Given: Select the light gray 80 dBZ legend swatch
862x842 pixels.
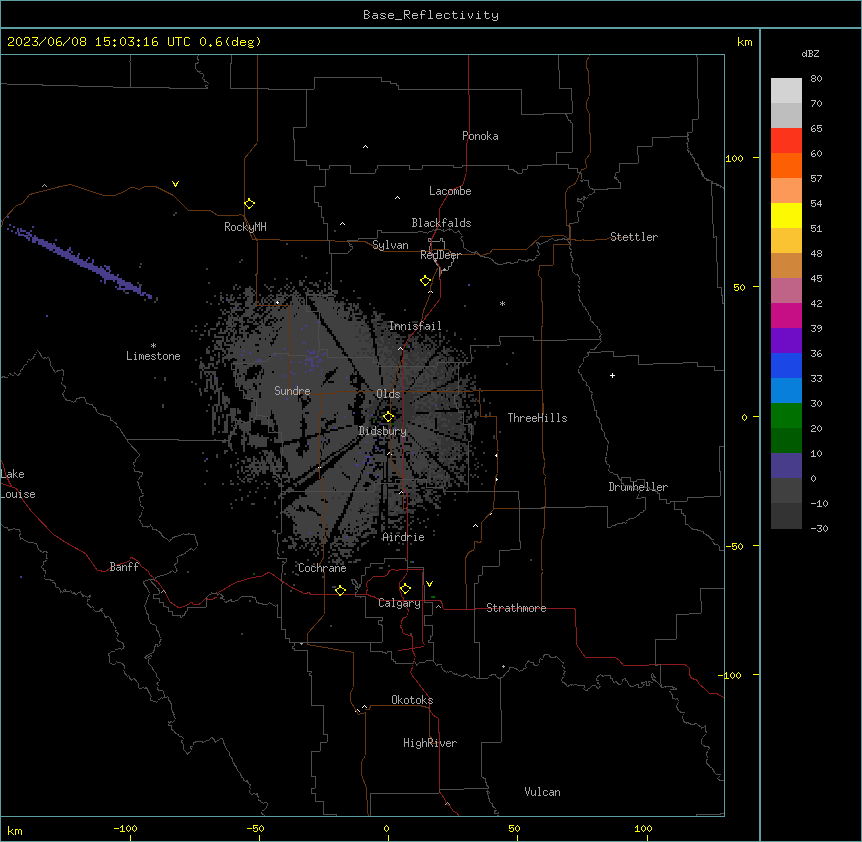Looking at the screenshot, I should pos(786,91).
